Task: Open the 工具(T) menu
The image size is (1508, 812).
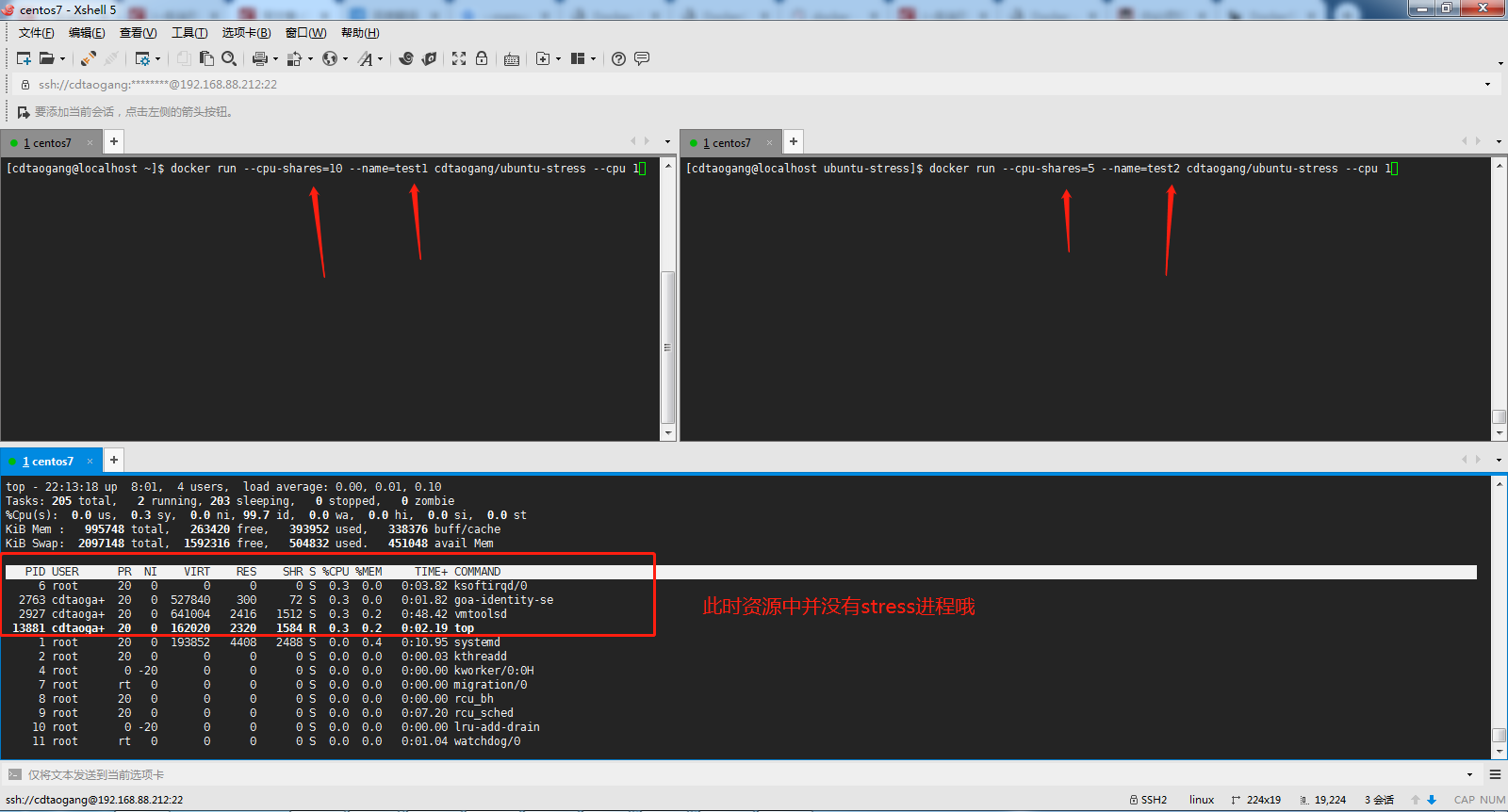Action: pyautogui.click(x=189, y=33)
